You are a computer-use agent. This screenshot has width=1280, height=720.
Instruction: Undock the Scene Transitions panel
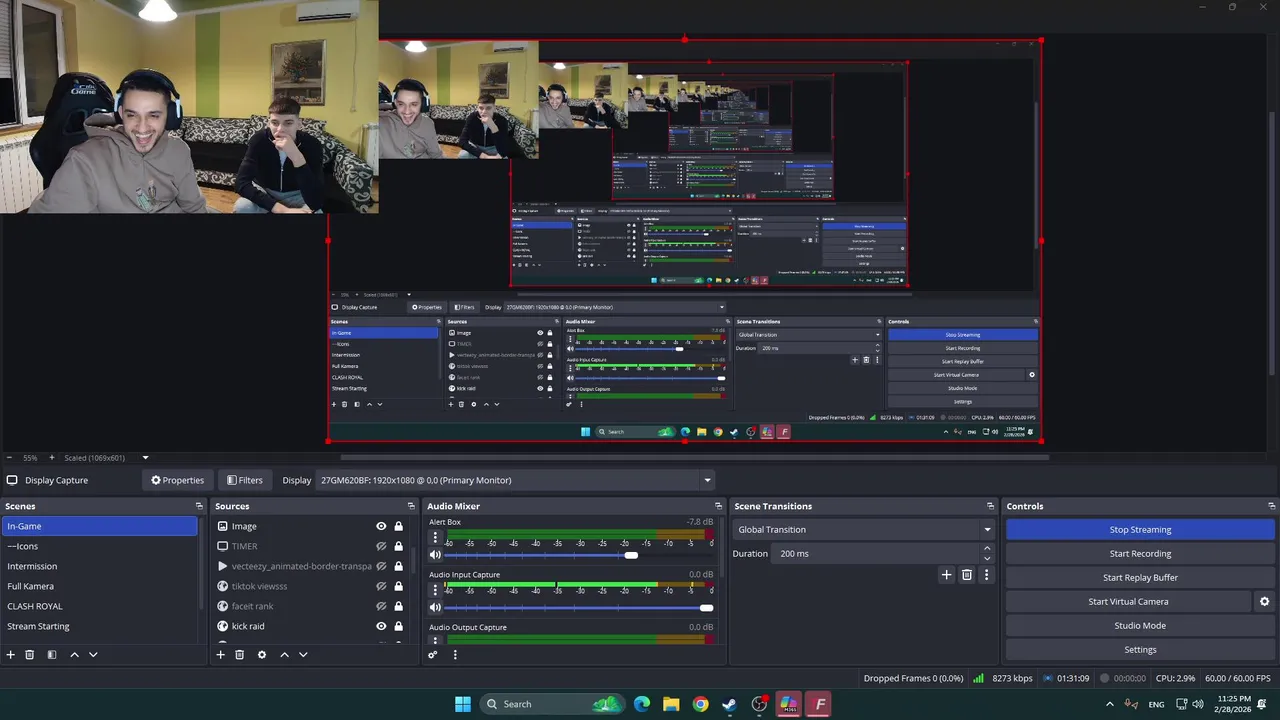pos(991,506)
